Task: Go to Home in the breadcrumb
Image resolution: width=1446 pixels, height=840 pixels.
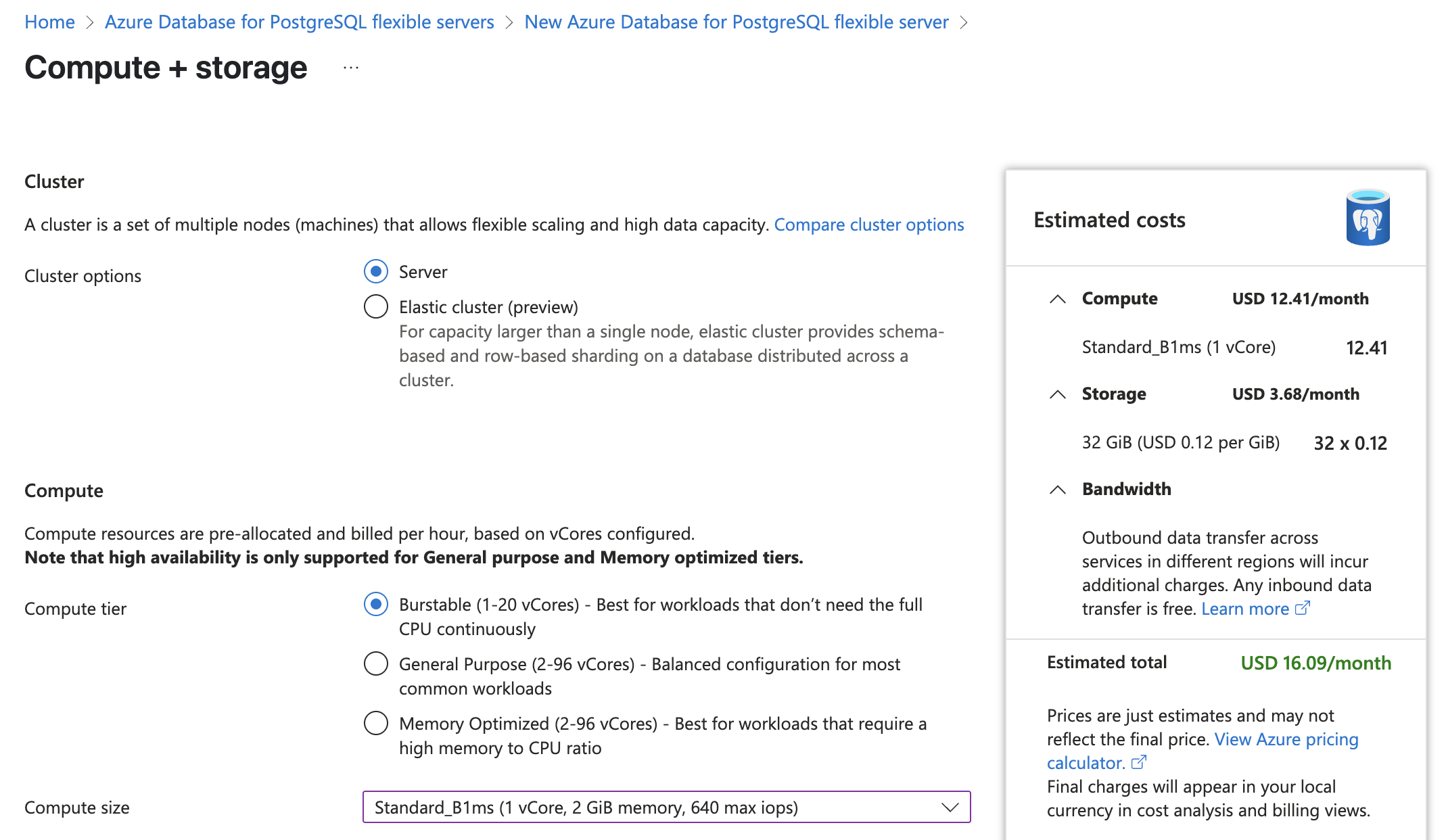Action: pos(49,22)
